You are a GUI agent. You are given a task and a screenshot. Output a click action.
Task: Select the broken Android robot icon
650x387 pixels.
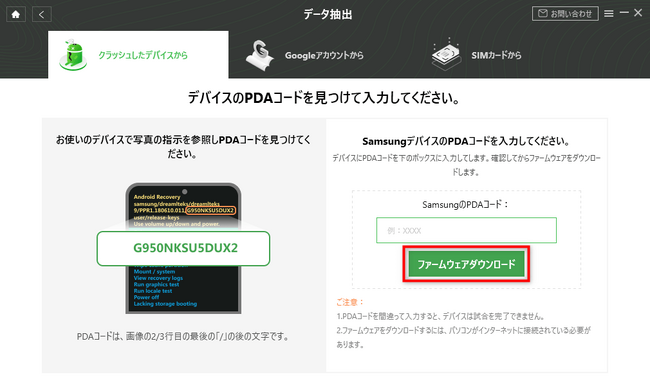[73, 55]
